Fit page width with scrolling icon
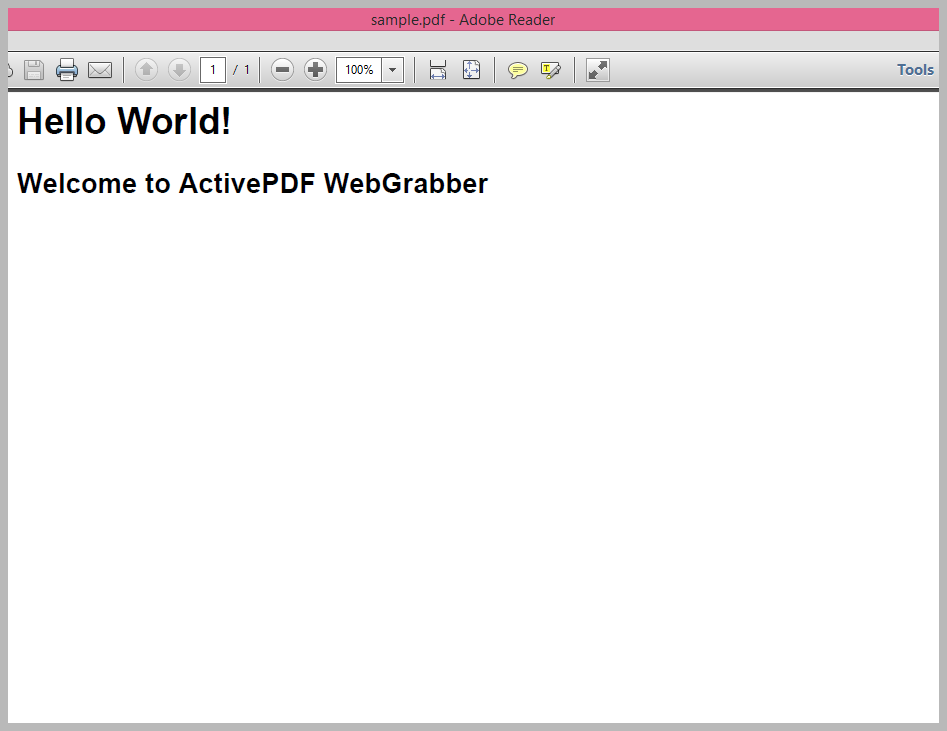This screenshot has height=731, width=947. coord(438,70)
